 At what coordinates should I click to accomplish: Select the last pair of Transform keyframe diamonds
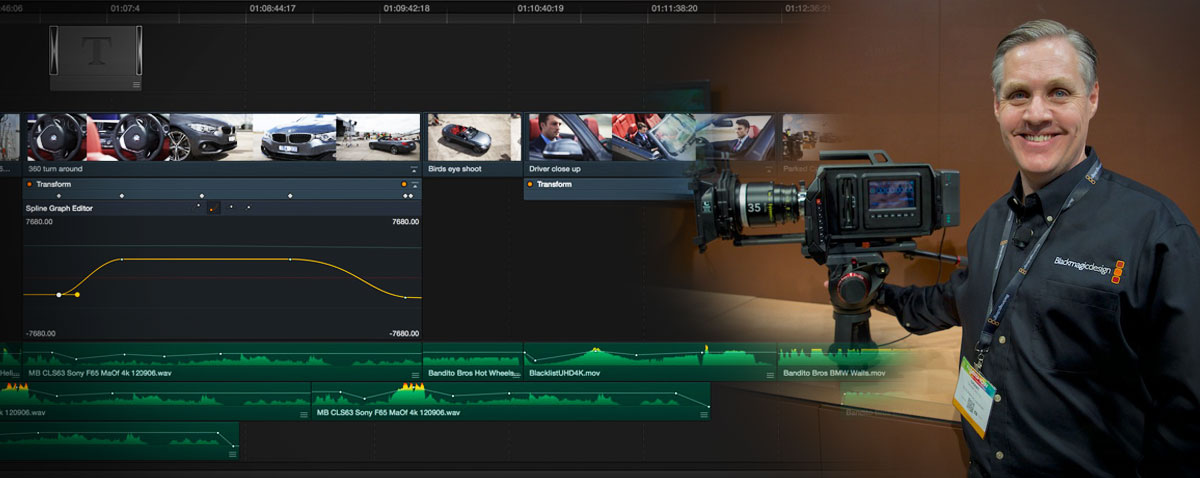(x=408, y=196)
